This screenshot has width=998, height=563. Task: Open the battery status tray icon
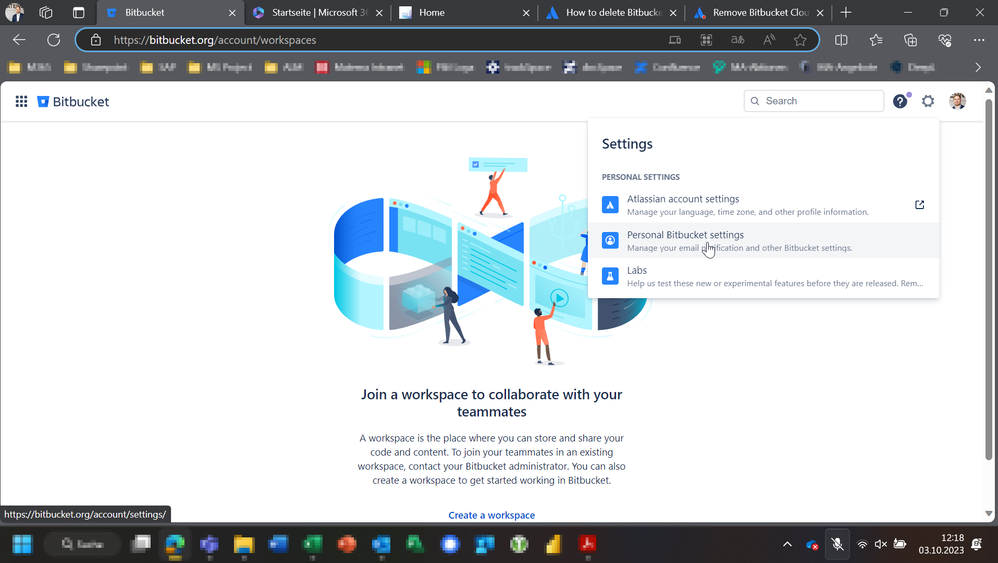click(899, 544)
